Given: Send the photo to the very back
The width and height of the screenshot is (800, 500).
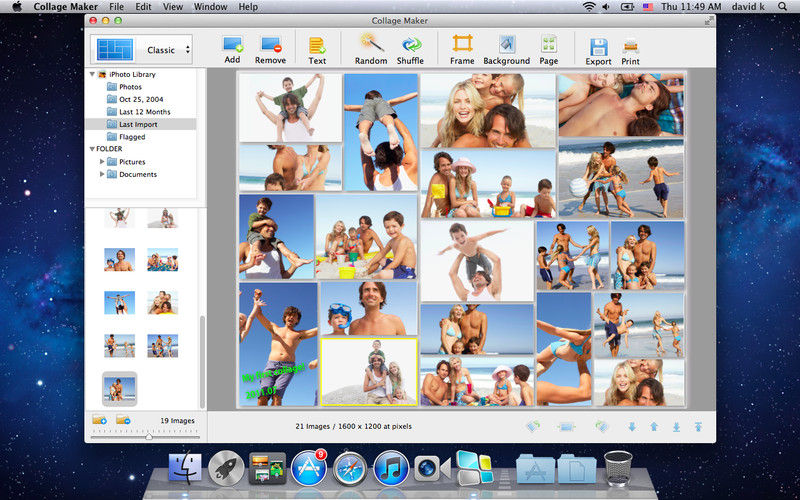Looking at the screenshot, I should point(676,427).
